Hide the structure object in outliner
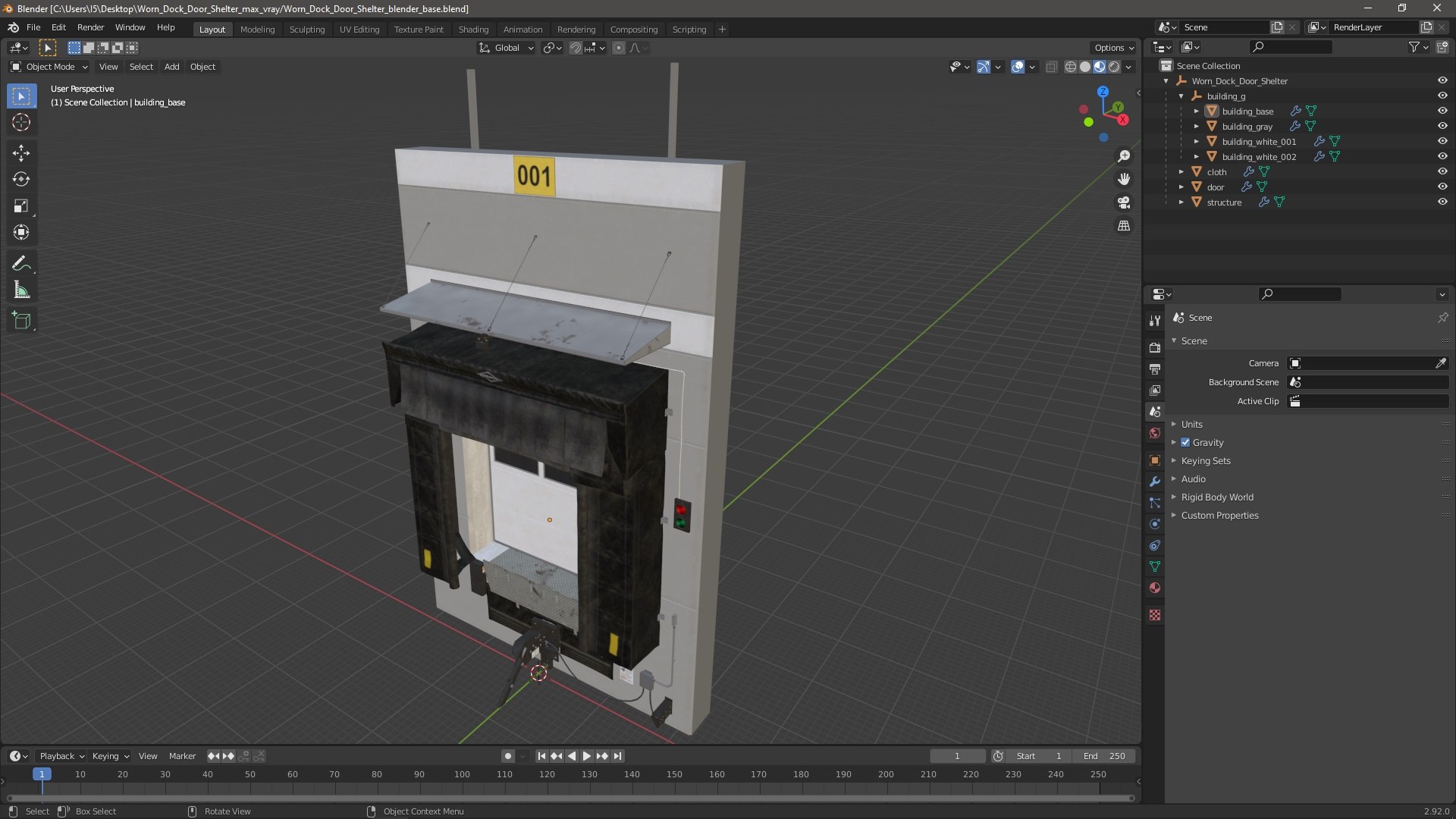This screenshot has height=819, width=1456. 1442,202
